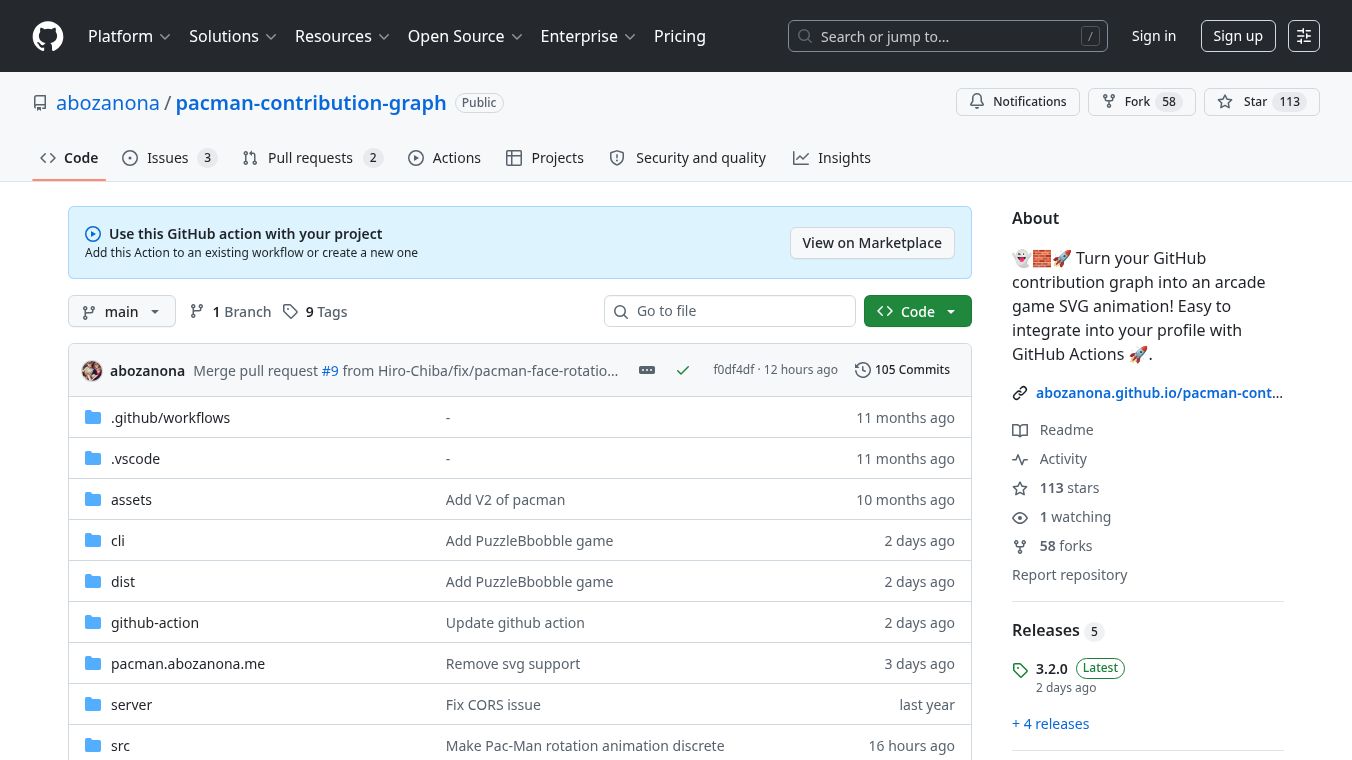Click the folder icon for dist
1352x760 pixels.
(x=93, y=582)
